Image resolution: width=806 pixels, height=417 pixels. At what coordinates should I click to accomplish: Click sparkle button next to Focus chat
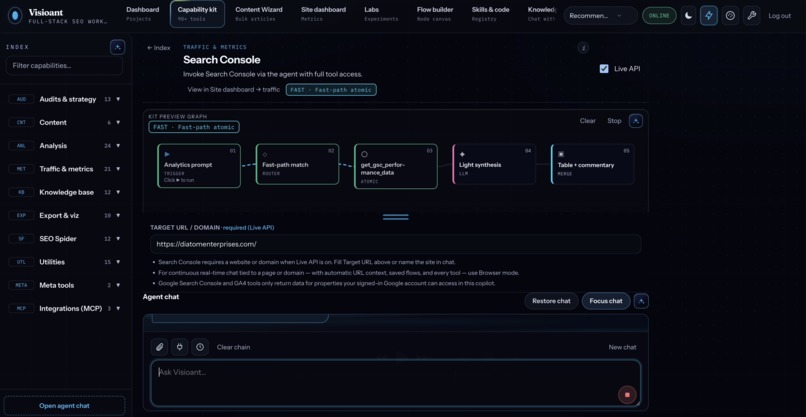641,301
